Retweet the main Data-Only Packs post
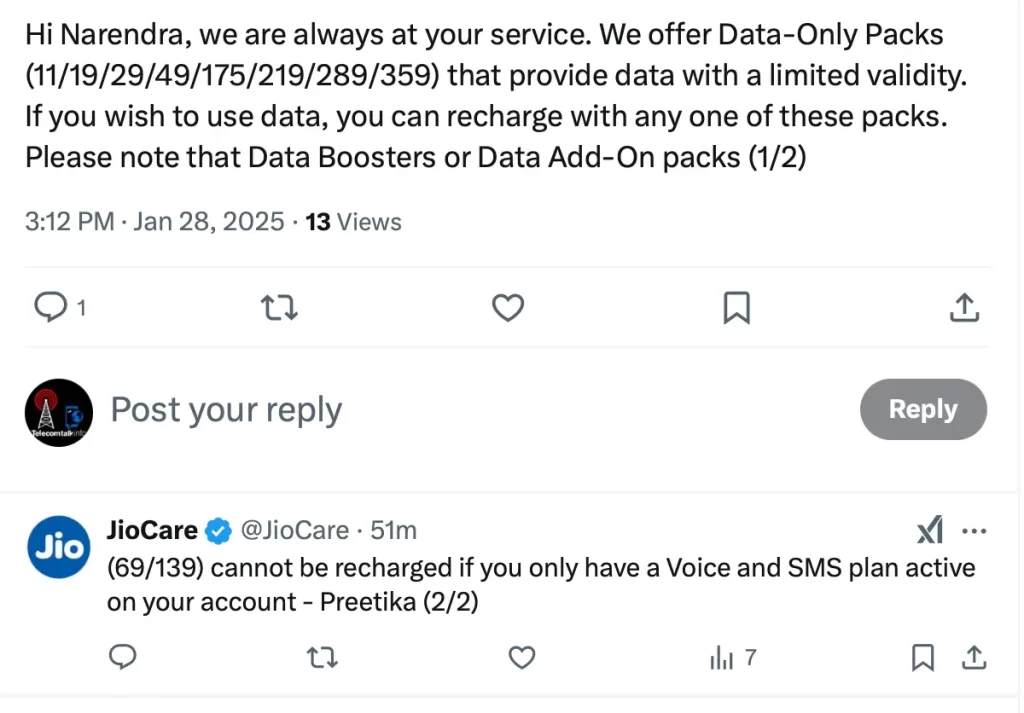 pyautogui.click(x=278, y=308)
